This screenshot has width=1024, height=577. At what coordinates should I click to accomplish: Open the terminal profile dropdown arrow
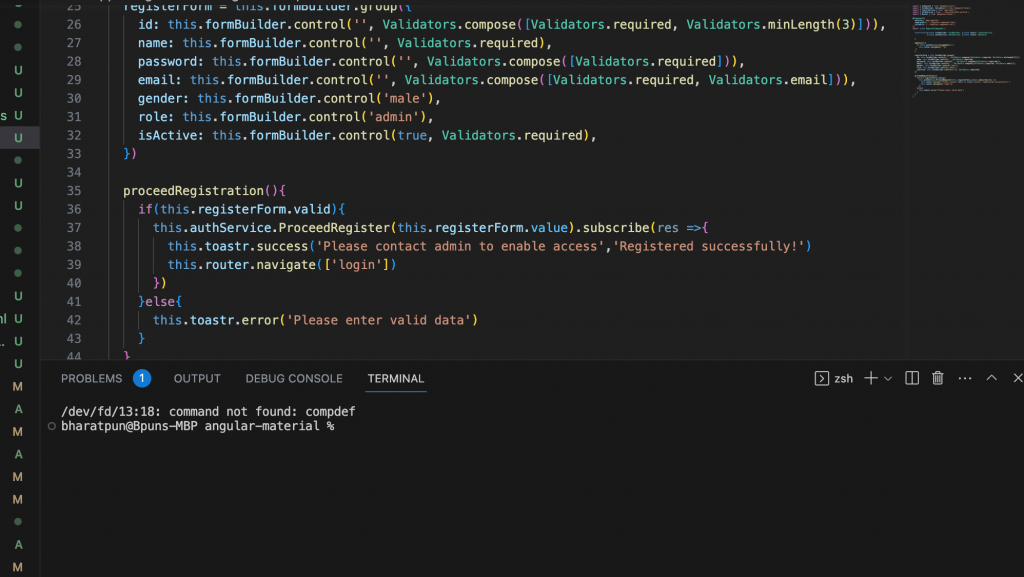[888, 378]
